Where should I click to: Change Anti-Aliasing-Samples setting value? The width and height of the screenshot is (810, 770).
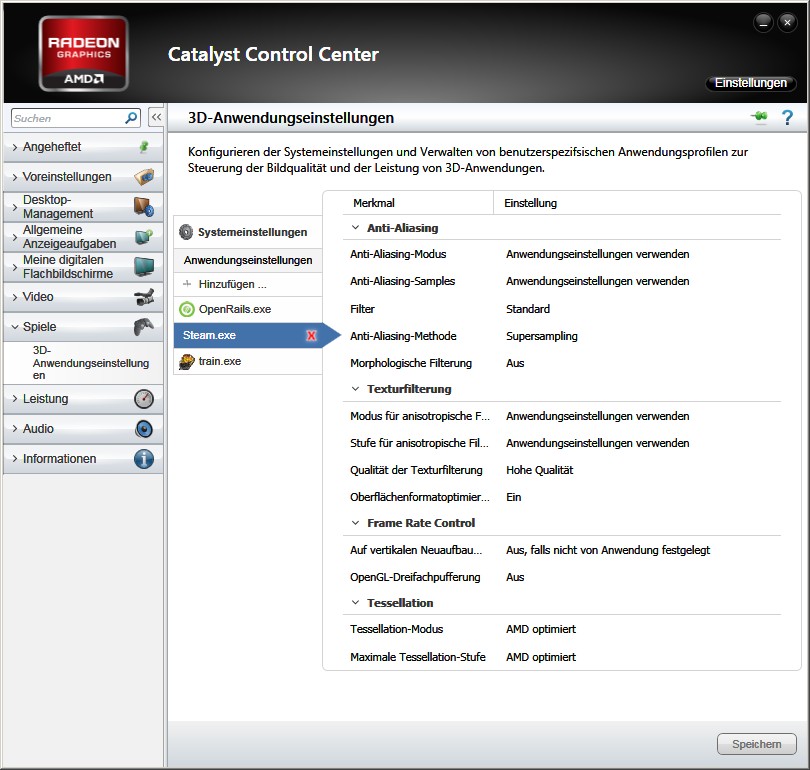pos(597,281)
